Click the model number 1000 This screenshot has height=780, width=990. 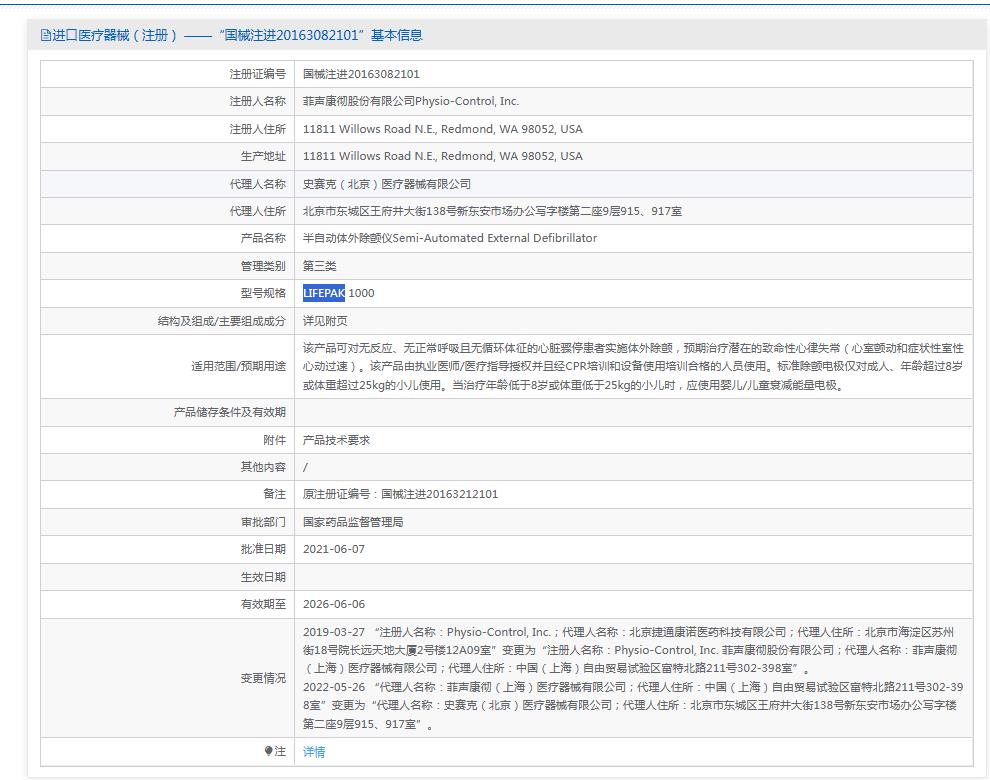tap(361, 293)
